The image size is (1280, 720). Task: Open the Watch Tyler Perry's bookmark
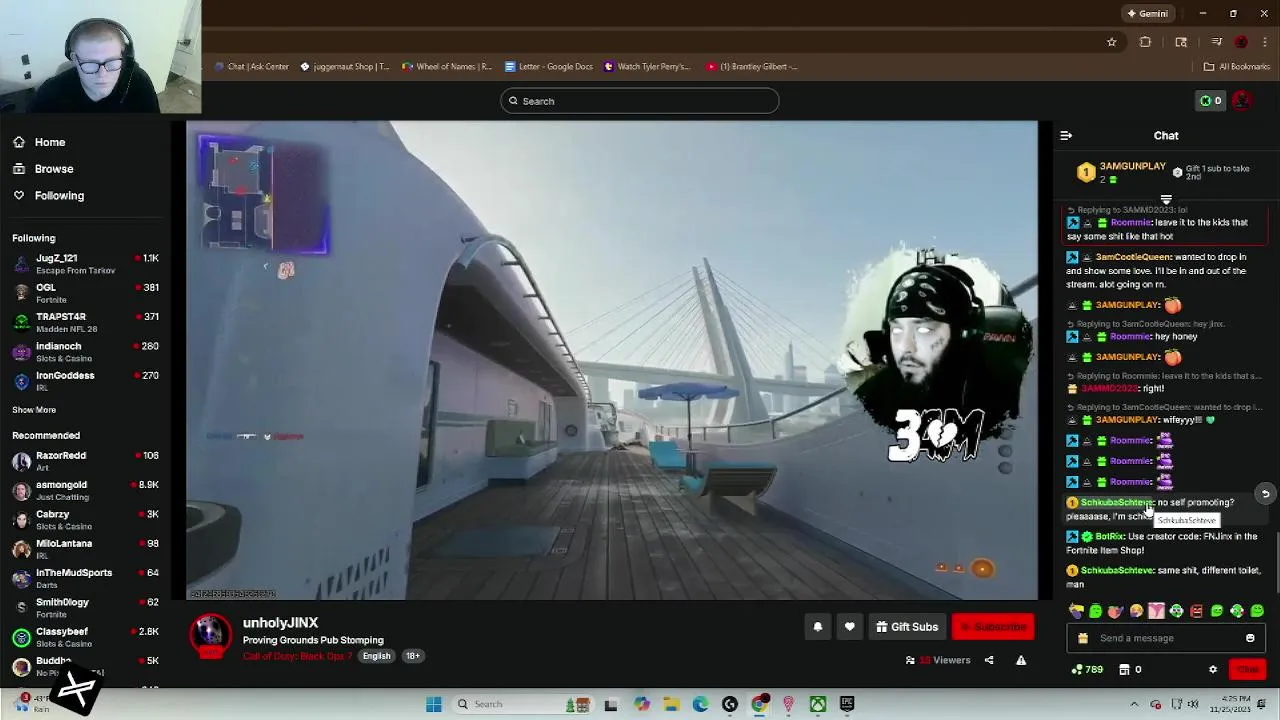click(647, 67)
